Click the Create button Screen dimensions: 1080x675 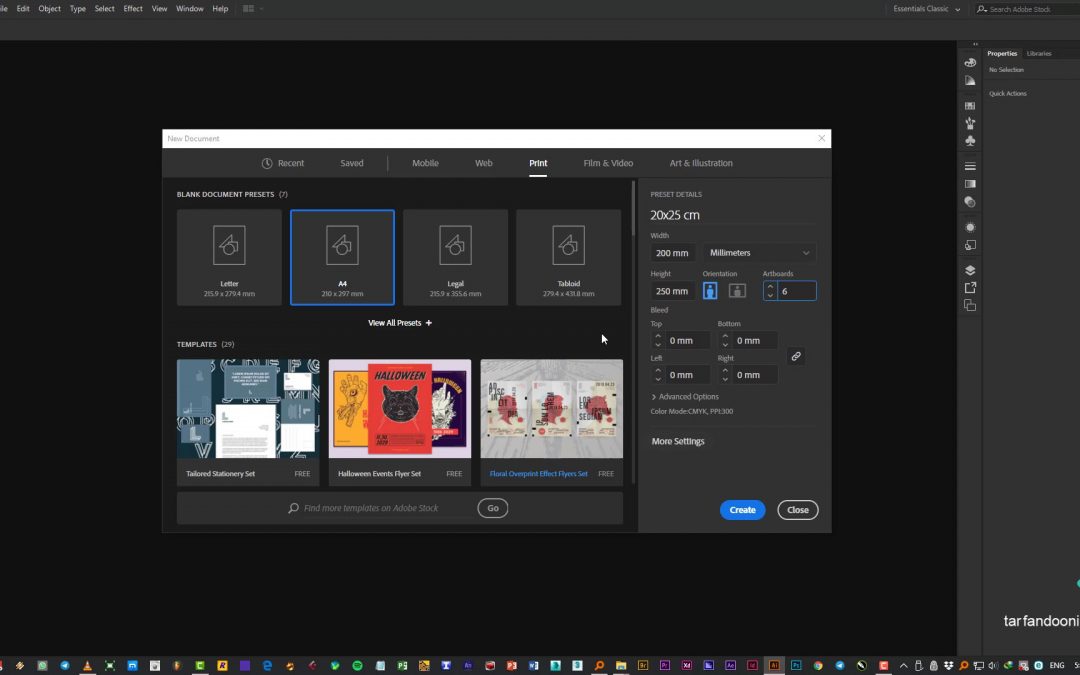click(x=742, y=510)
